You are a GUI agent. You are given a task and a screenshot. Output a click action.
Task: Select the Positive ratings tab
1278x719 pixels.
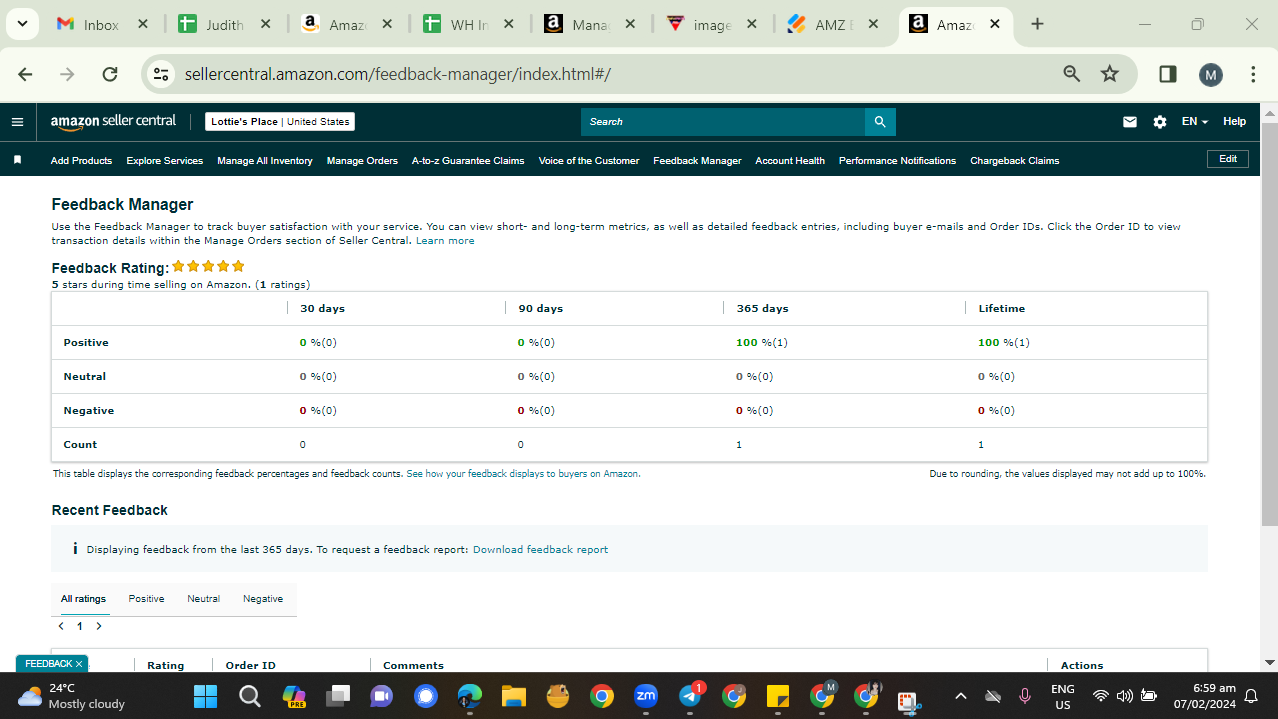coord(146,599)
